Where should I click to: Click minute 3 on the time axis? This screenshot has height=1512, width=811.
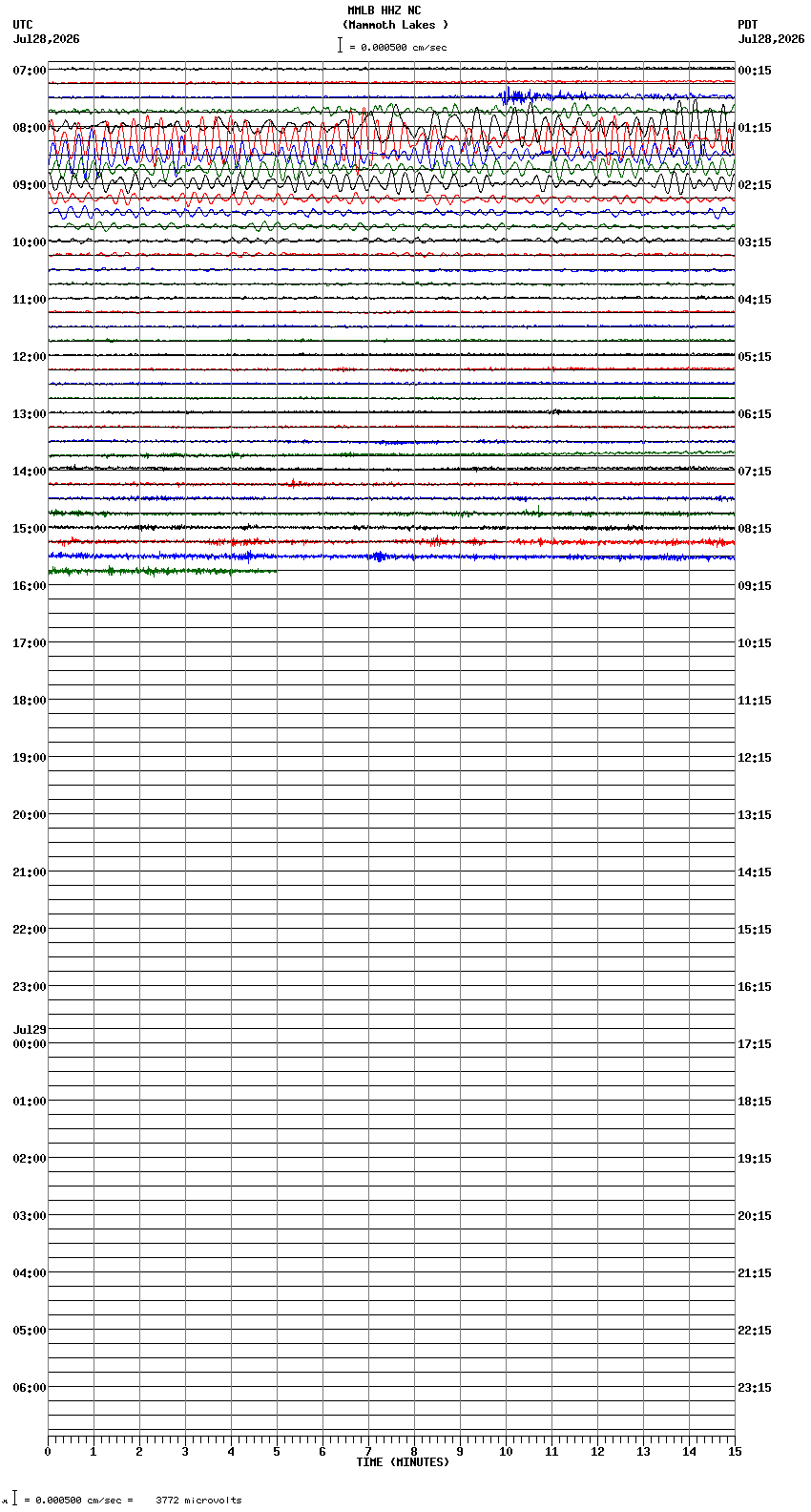pos(185,1452)
